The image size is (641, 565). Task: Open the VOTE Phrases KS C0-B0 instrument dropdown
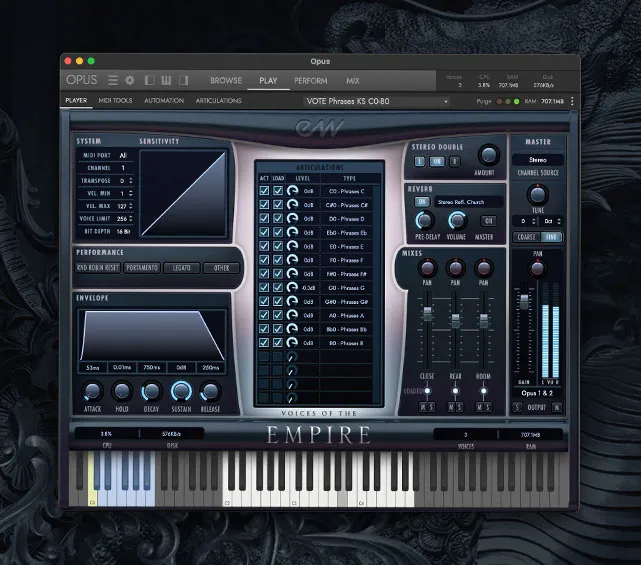pos(377,101)
